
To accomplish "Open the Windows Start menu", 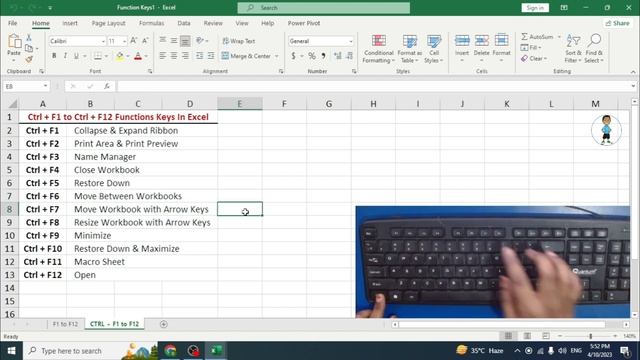I will point(11,351).
